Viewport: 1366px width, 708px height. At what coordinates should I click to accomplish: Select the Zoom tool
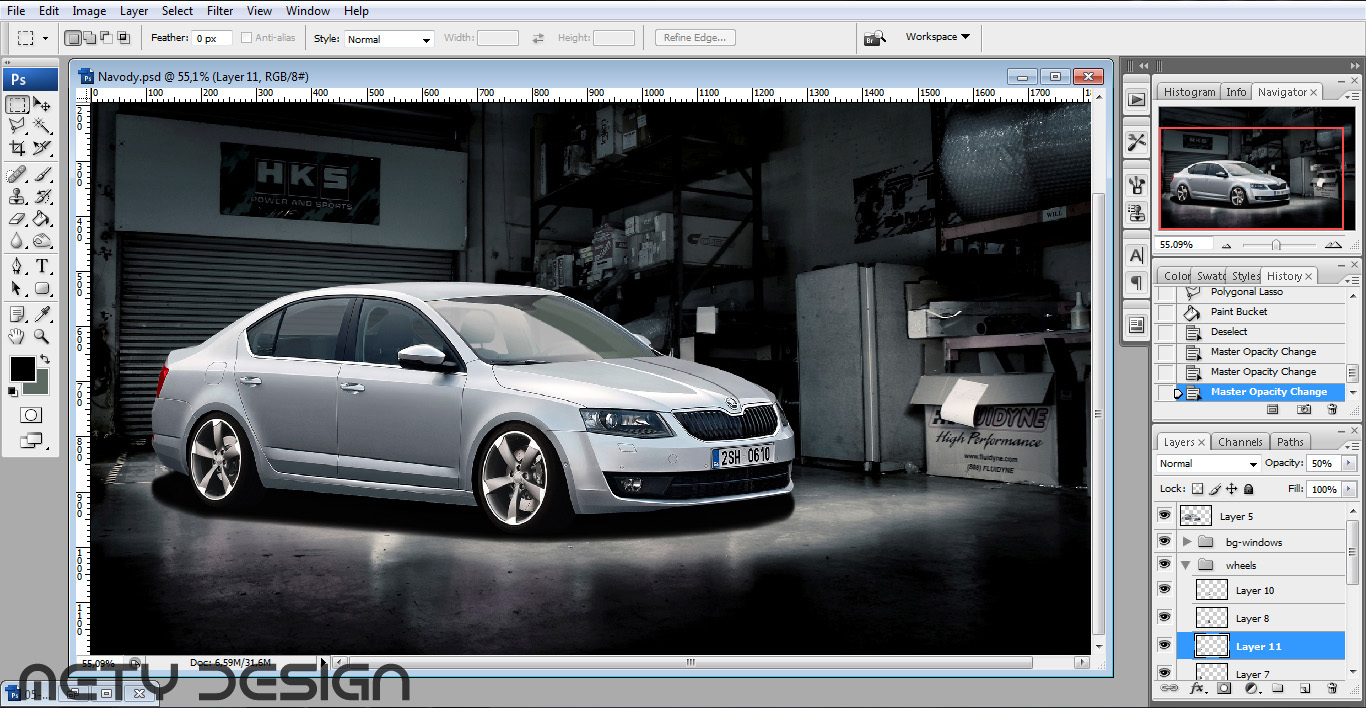[x=42, y=337]
